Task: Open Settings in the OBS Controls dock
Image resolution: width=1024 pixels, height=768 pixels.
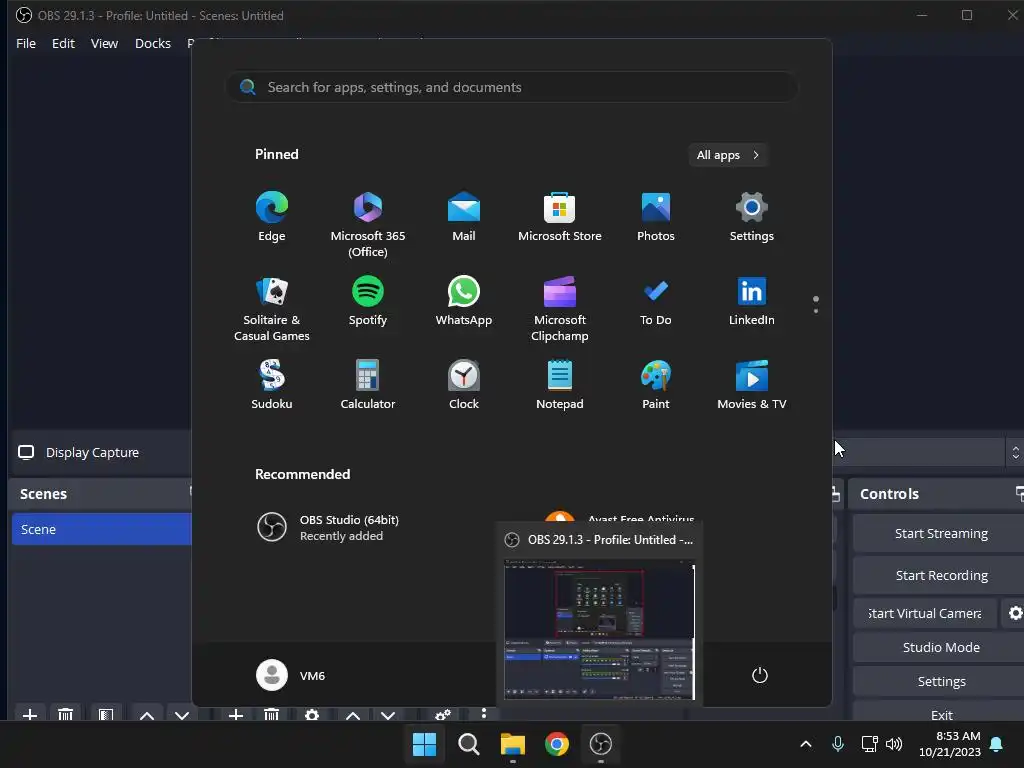Action: tap(940, 681)
